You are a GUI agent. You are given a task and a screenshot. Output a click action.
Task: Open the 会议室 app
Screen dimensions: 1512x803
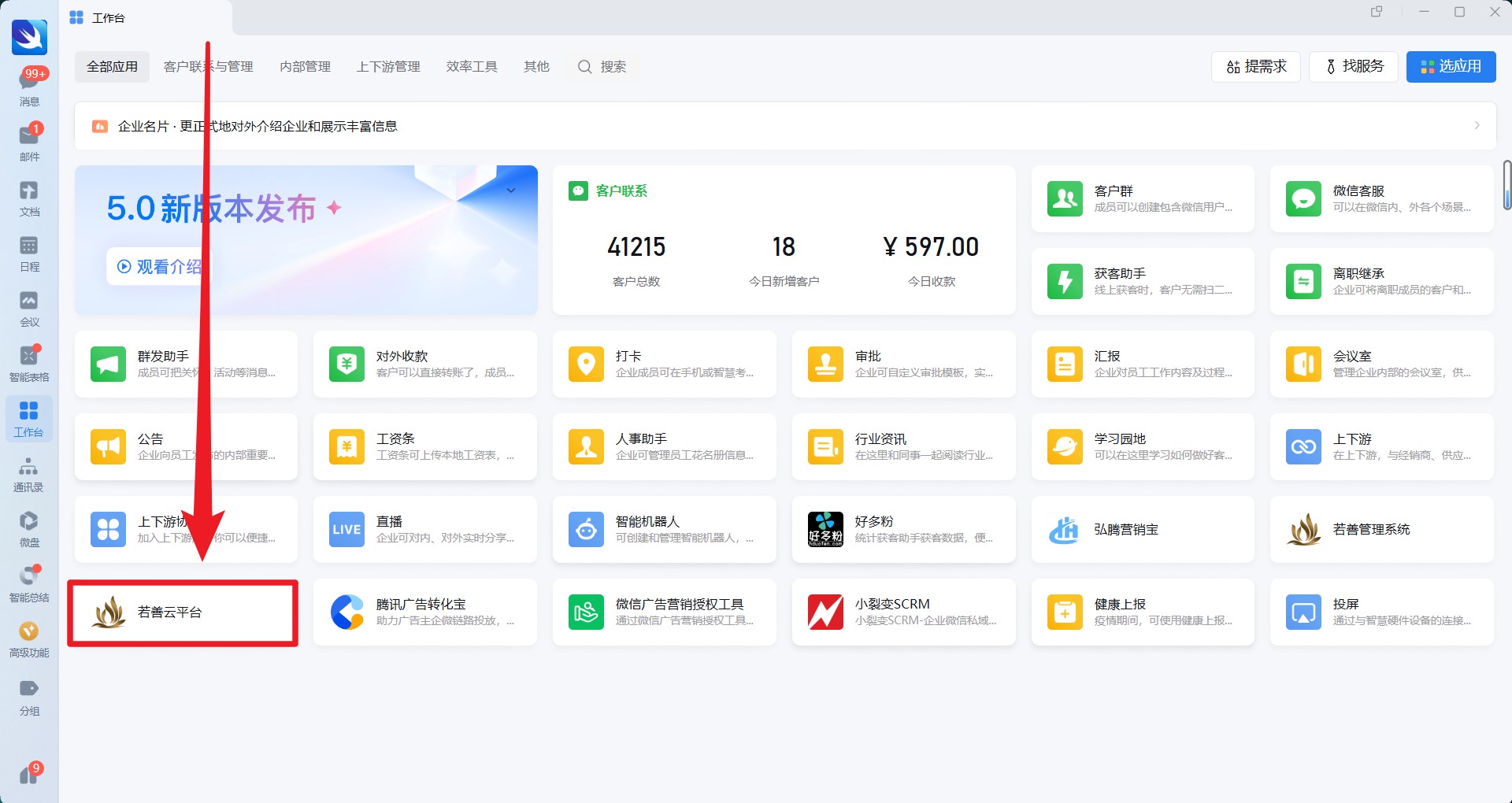pos(1381,364)
